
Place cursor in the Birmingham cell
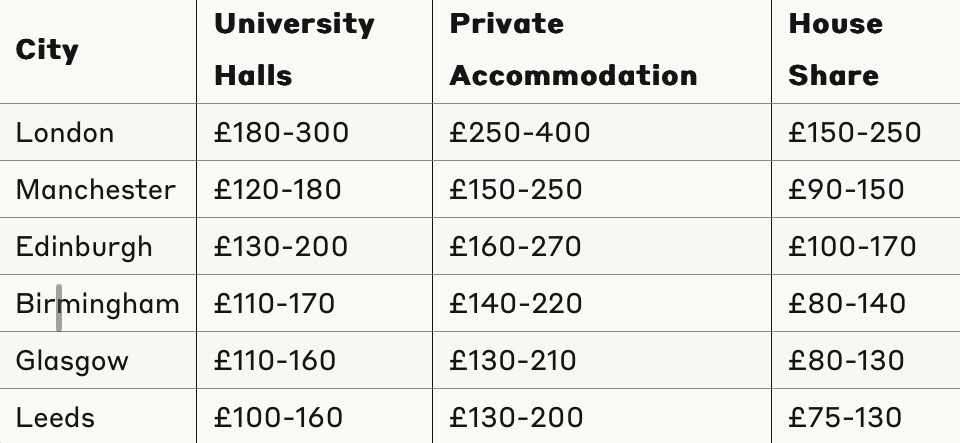97,304
